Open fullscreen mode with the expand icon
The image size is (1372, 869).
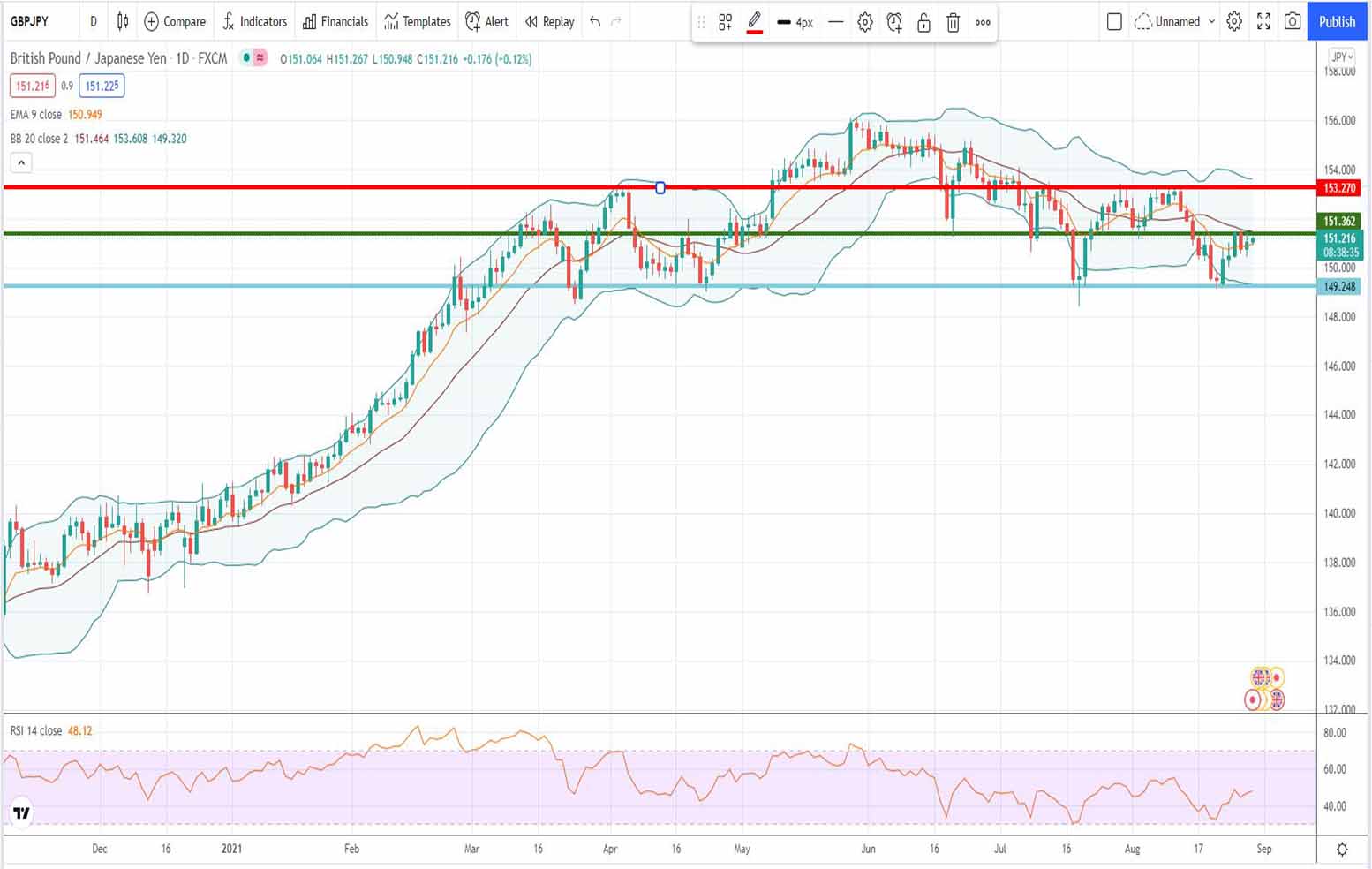click(x=1263, y=21)
